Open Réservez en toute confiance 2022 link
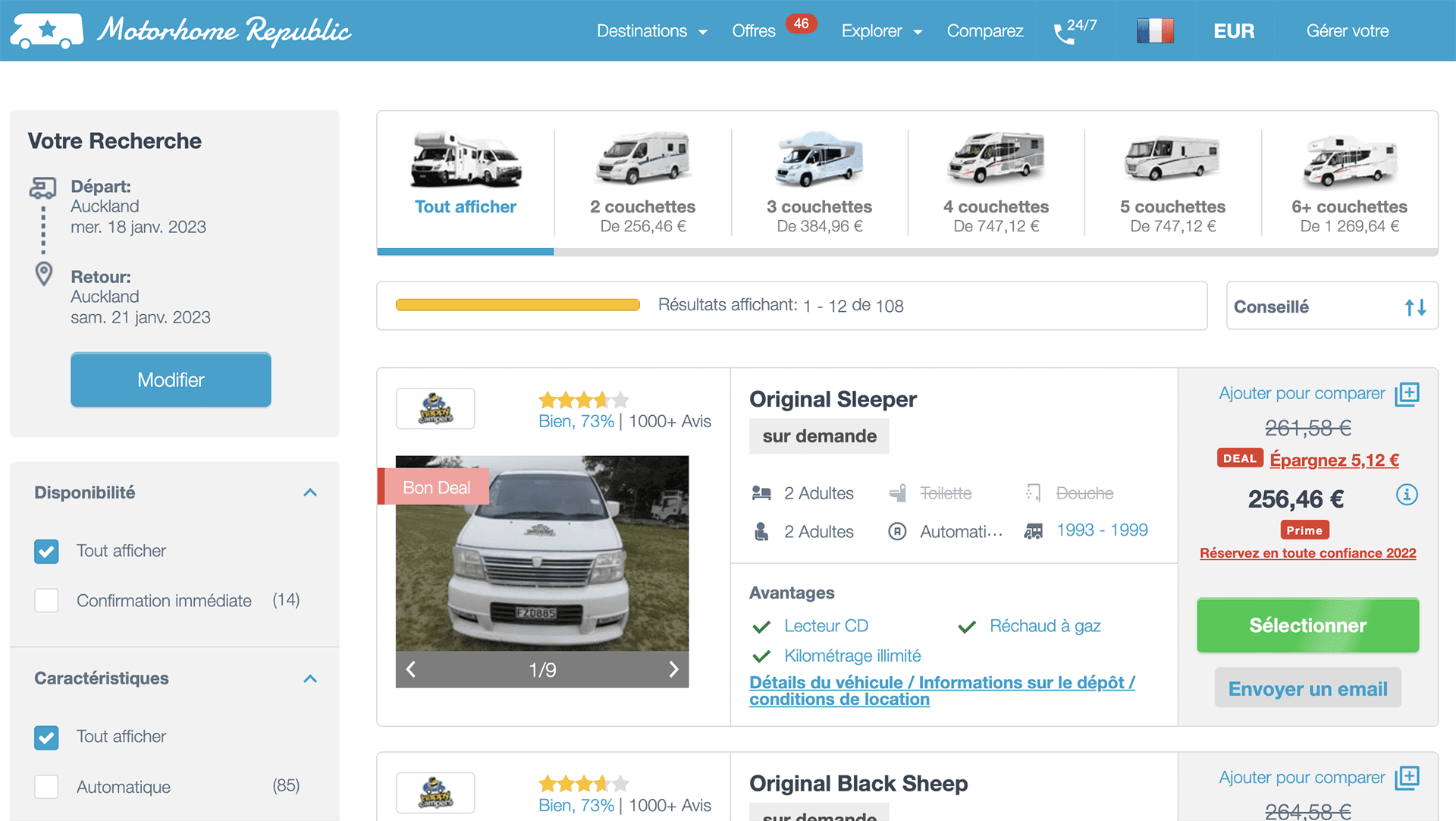Screen dimensions: 1456x821 click(1308, 553)
